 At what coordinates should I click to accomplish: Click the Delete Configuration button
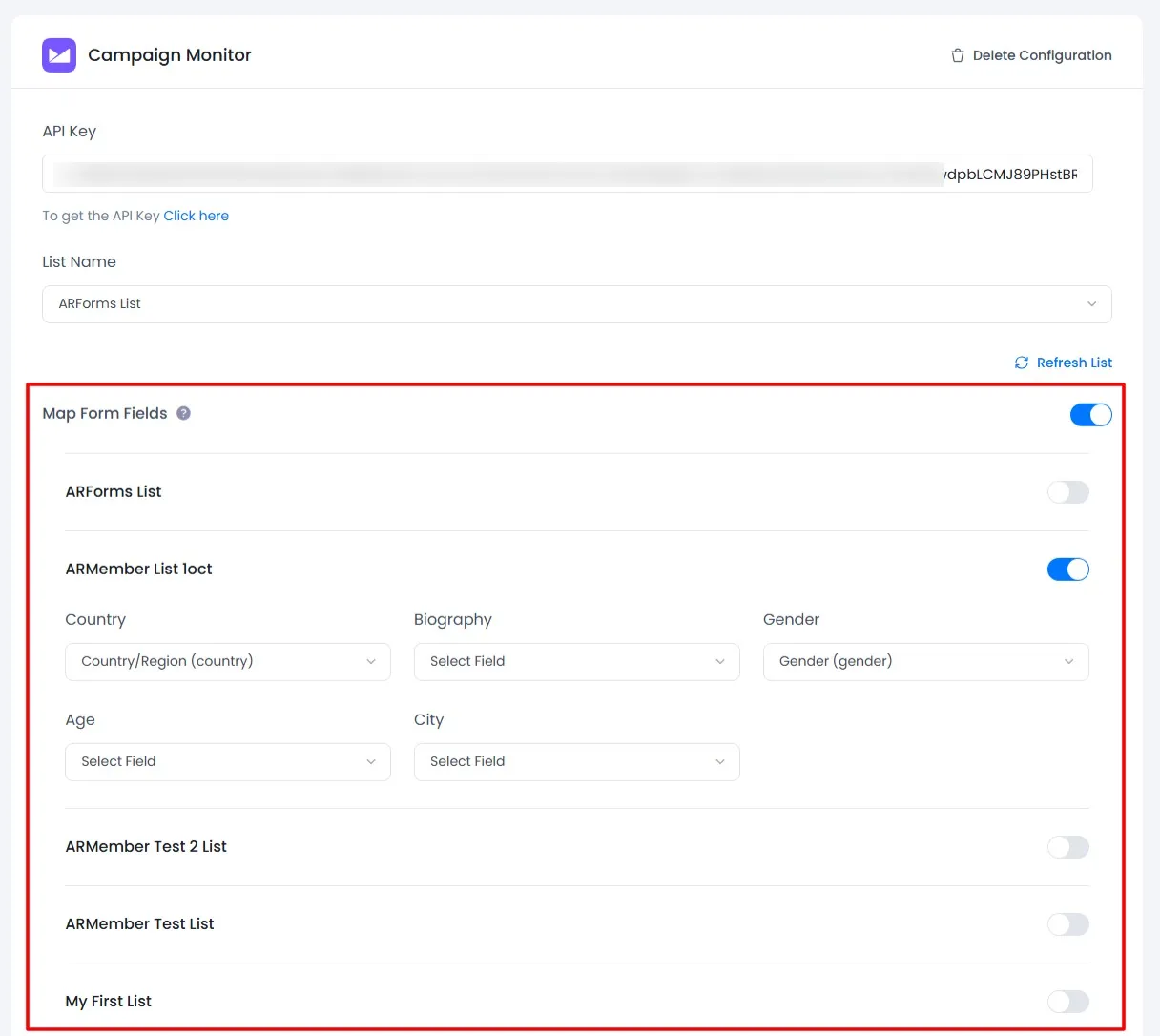pos(1042,55)
